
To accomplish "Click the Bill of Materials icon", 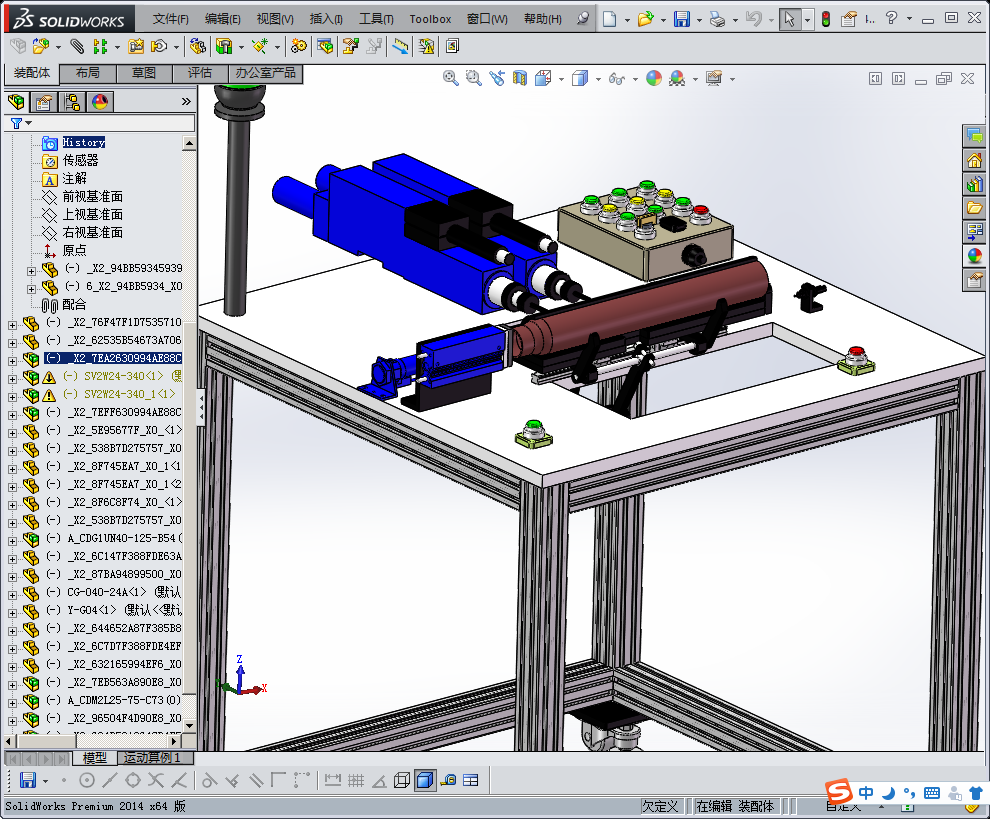I will click(325, 46).
